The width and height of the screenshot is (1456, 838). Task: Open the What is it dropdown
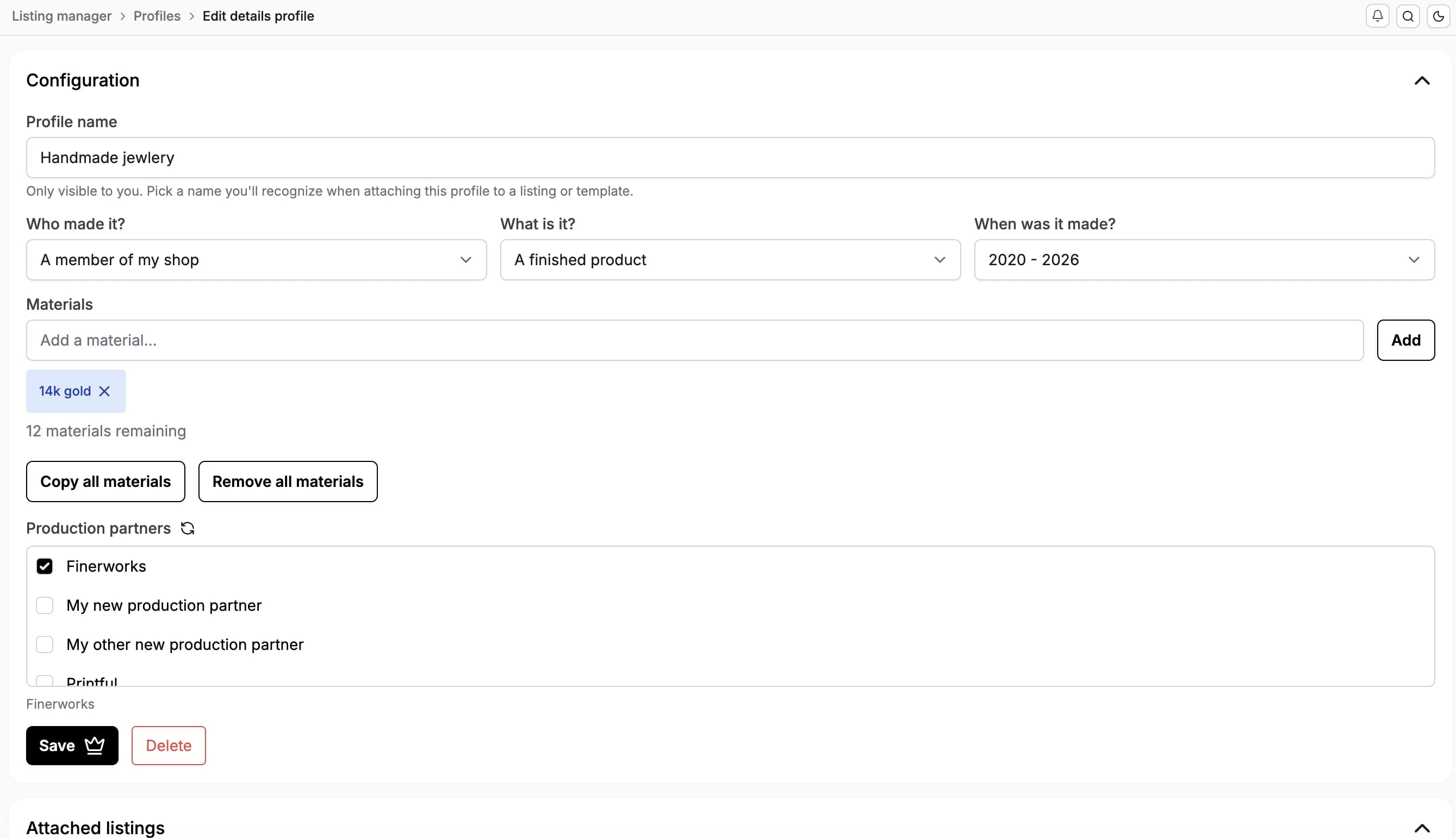pos(730,260)
